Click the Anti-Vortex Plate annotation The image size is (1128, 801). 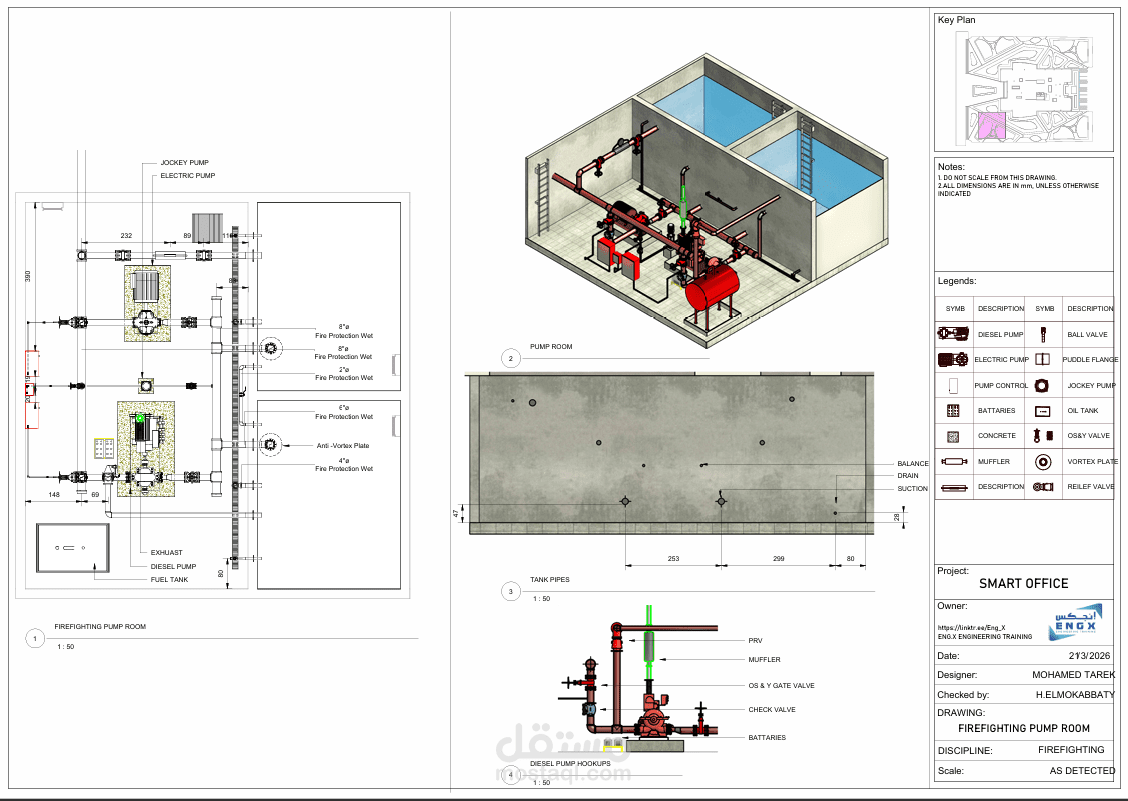(x=342, y=445)
